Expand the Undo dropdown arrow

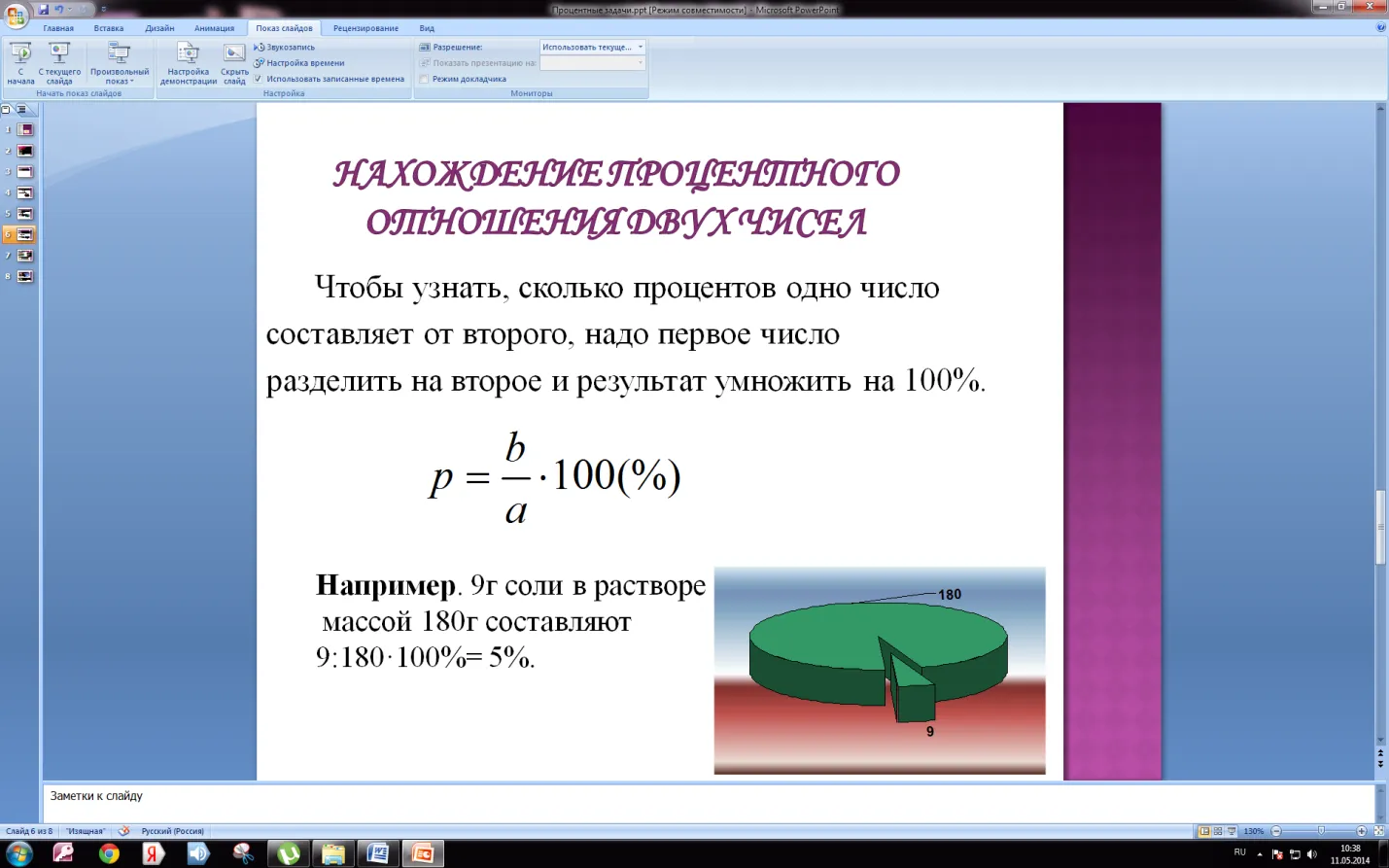[x=70, y=10]
